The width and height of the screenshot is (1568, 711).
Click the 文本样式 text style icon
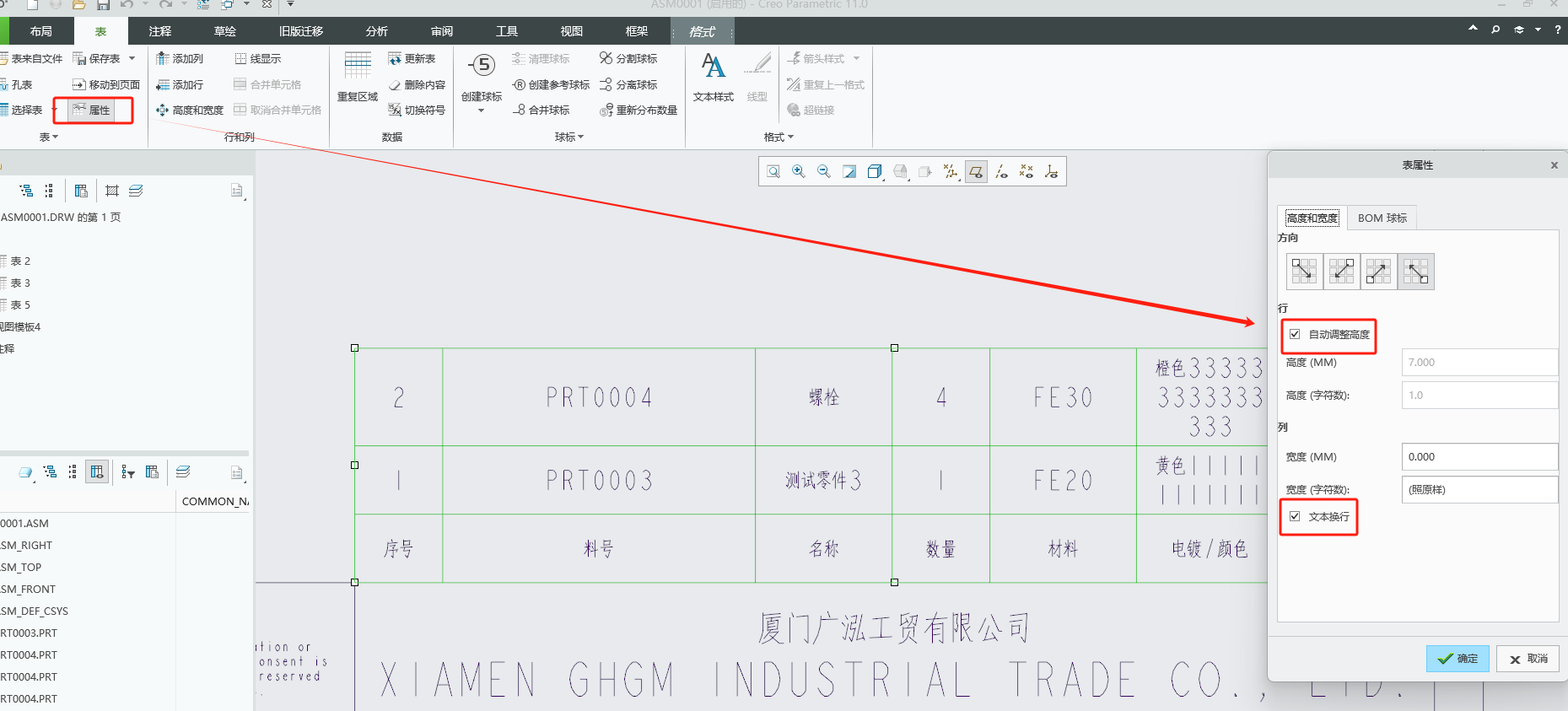[x=713, y=67]
